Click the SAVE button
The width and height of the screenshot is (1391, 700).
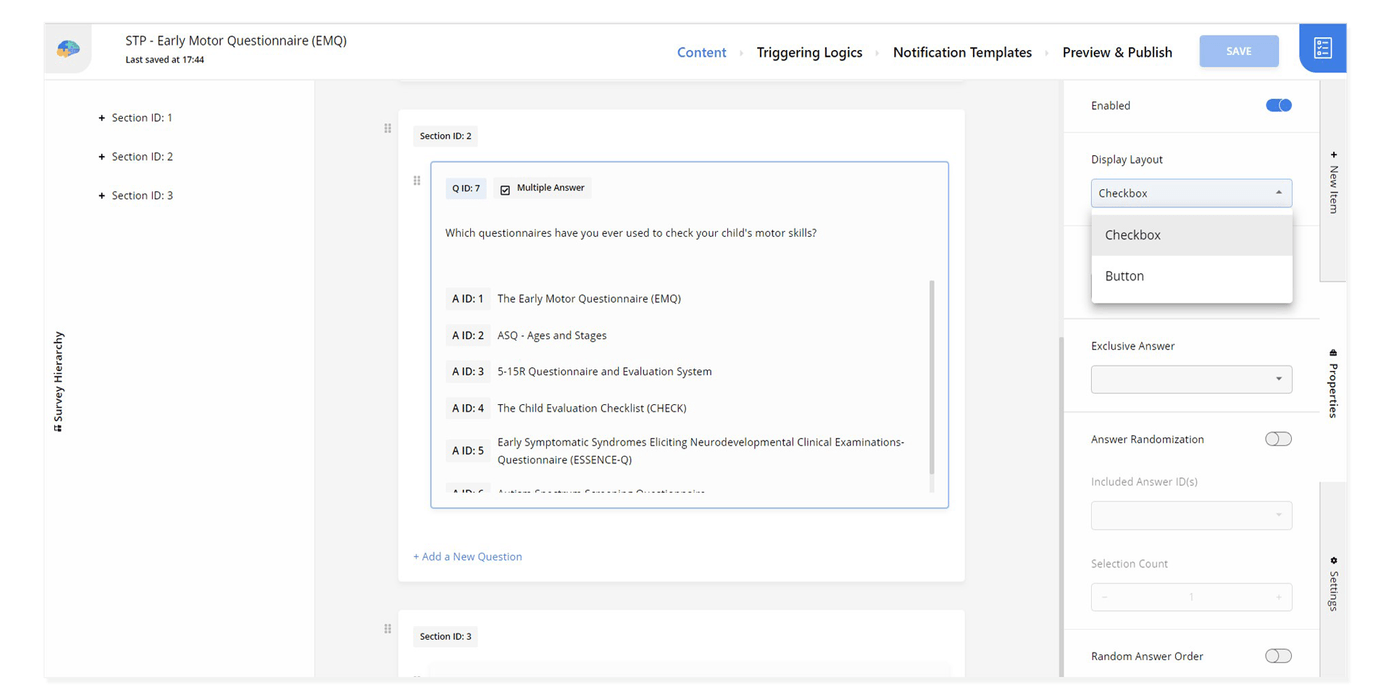(1238, 51)
